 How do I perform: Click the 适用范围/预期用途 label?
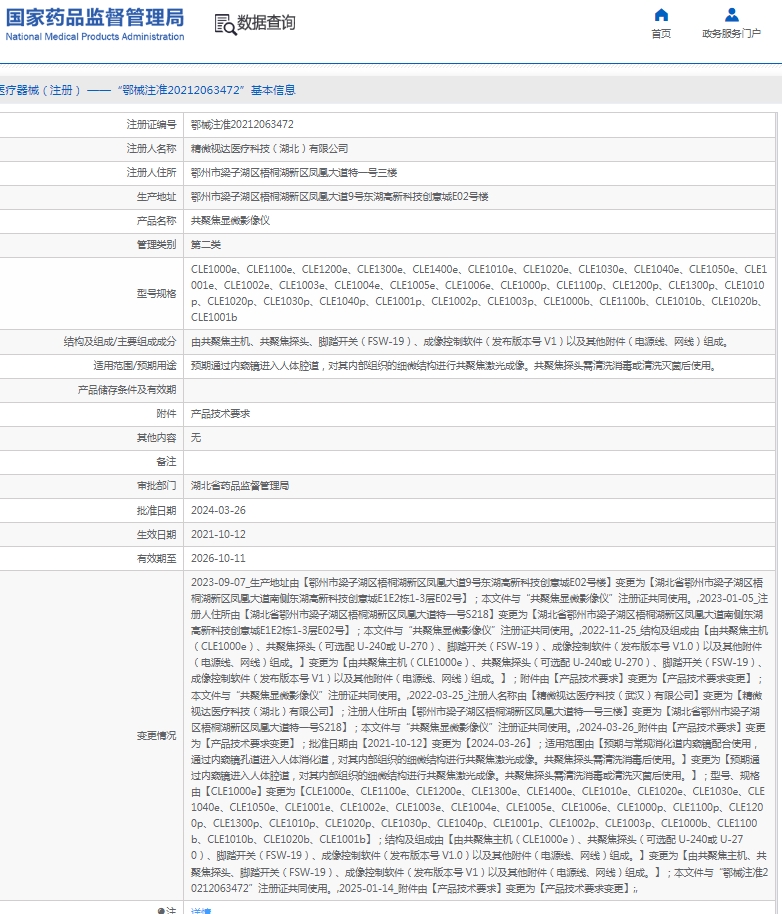(x=135, y=365)
